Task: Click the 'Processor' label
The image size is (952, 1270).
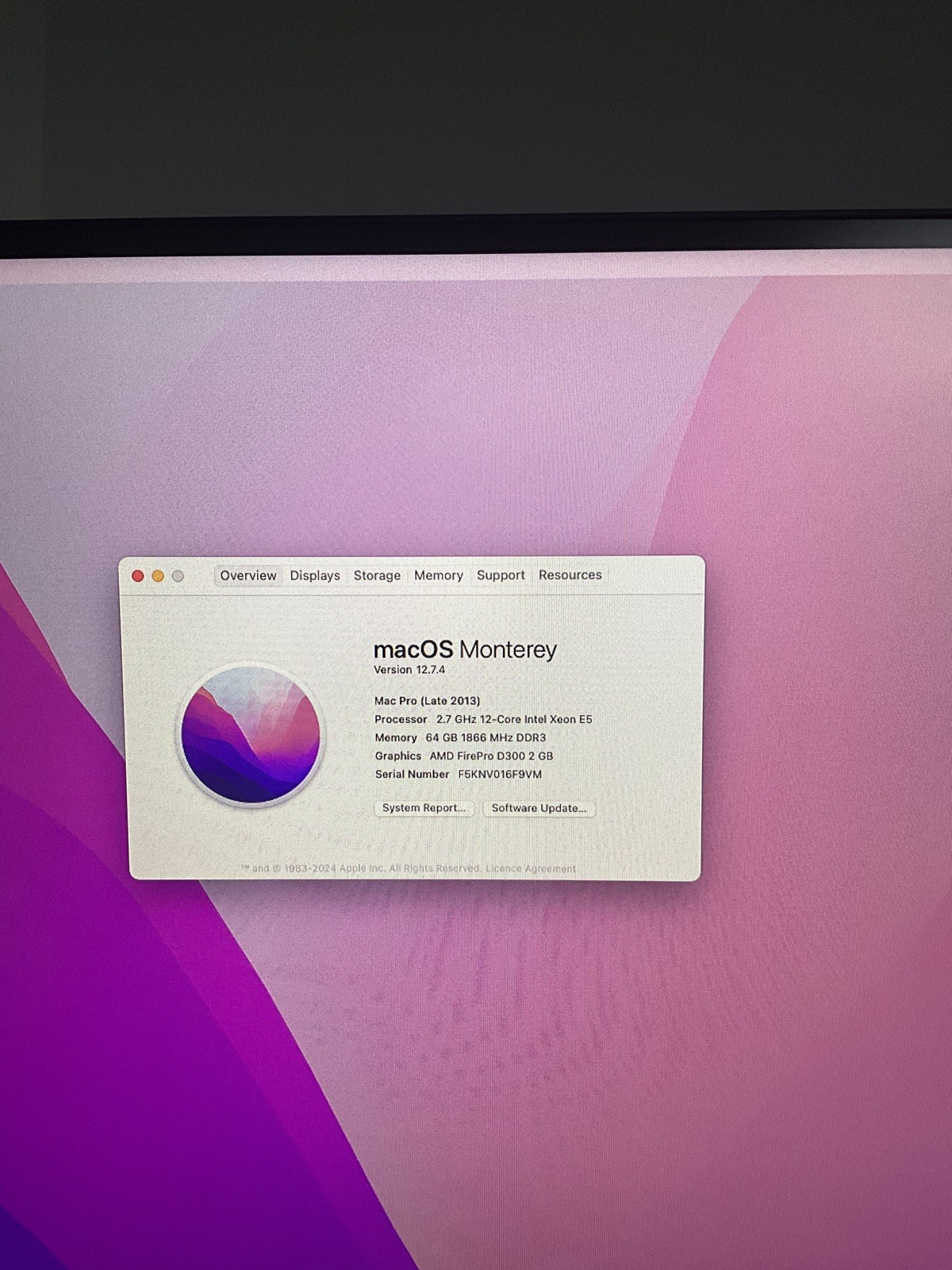Action: click(401, 719)
